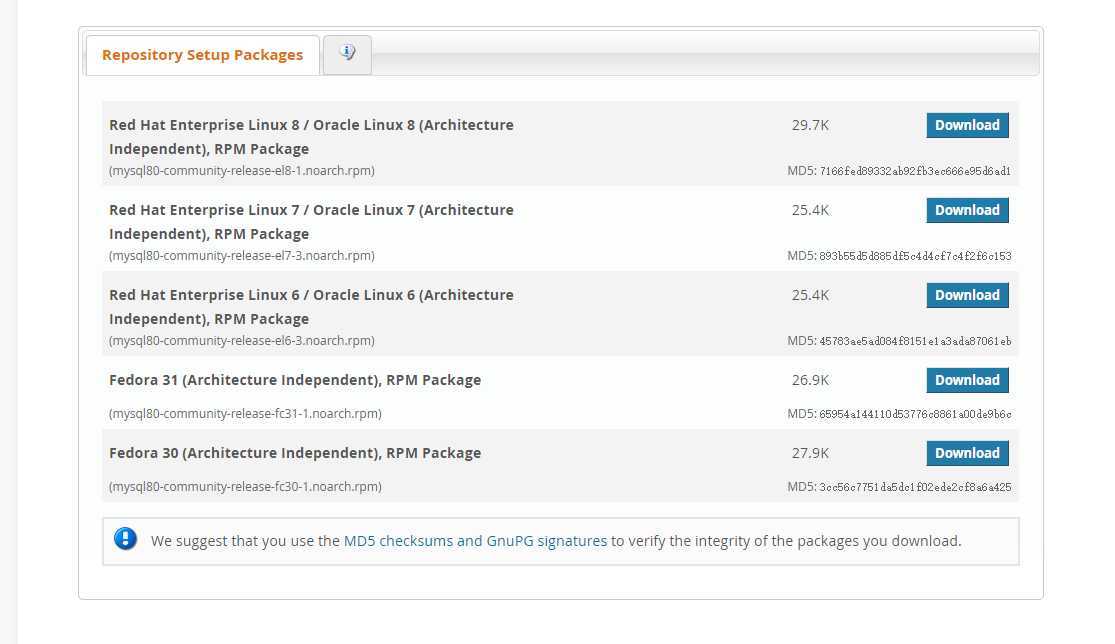The width and height of the screenshot is (1115, 644).
Task: Open the Repository Setup Packages tab
Action: (202, 55)
